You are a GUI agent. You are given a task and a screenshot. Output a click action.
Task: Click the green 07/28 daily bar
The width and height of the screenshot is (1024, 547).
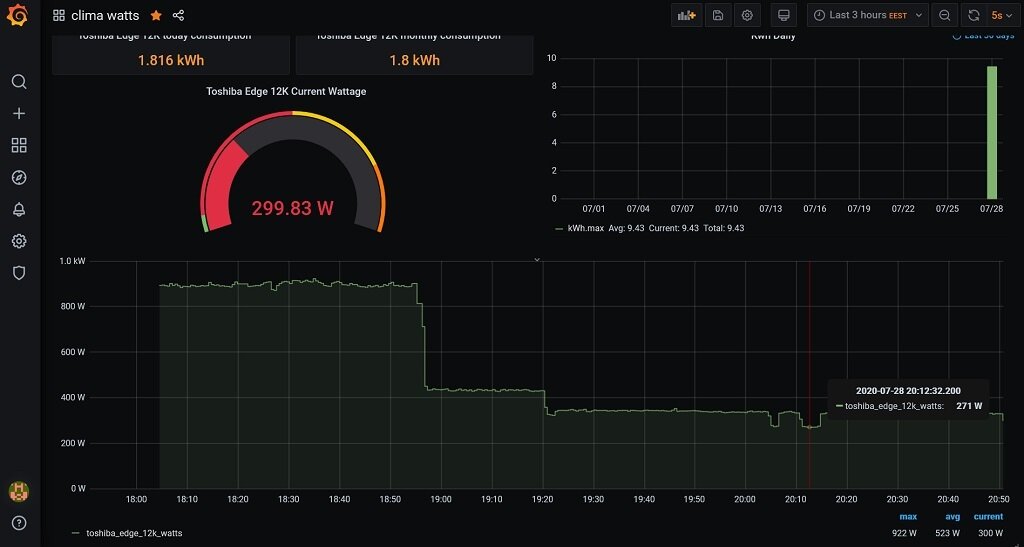pyautogui.click(x=992, y=133)
